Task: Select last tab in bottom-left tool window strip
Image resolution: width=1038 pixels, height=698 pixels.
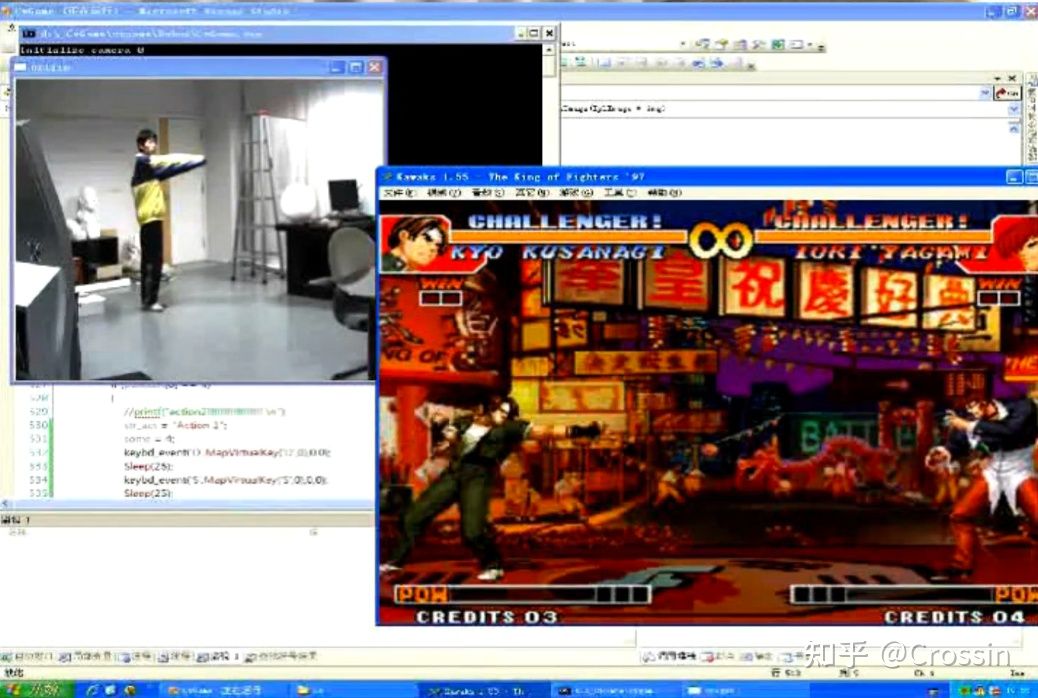Action: pyautogui.click(x=281, y=657)
